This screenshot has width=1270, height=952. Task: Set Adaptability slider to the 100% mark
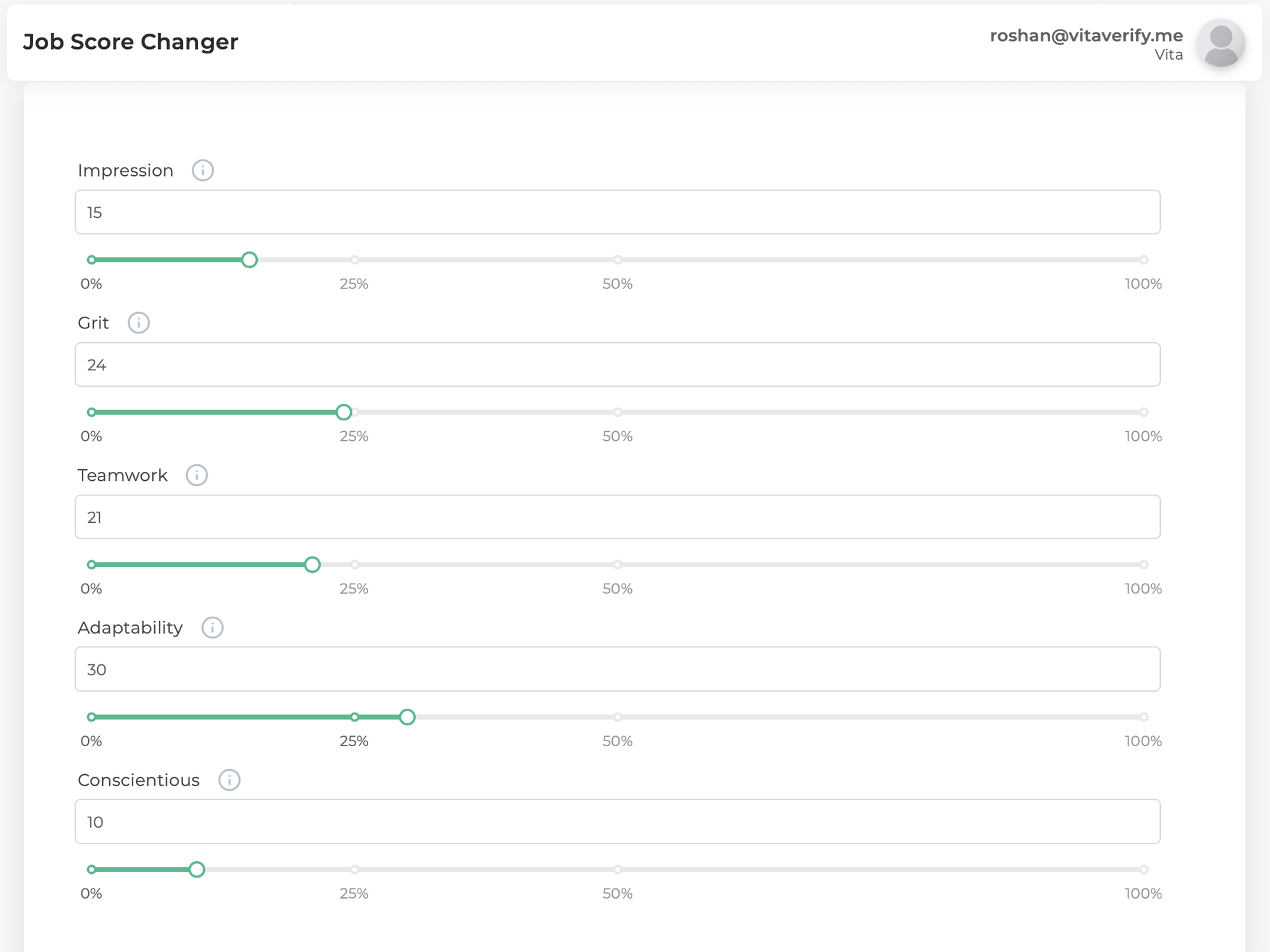pos(1144,717)
